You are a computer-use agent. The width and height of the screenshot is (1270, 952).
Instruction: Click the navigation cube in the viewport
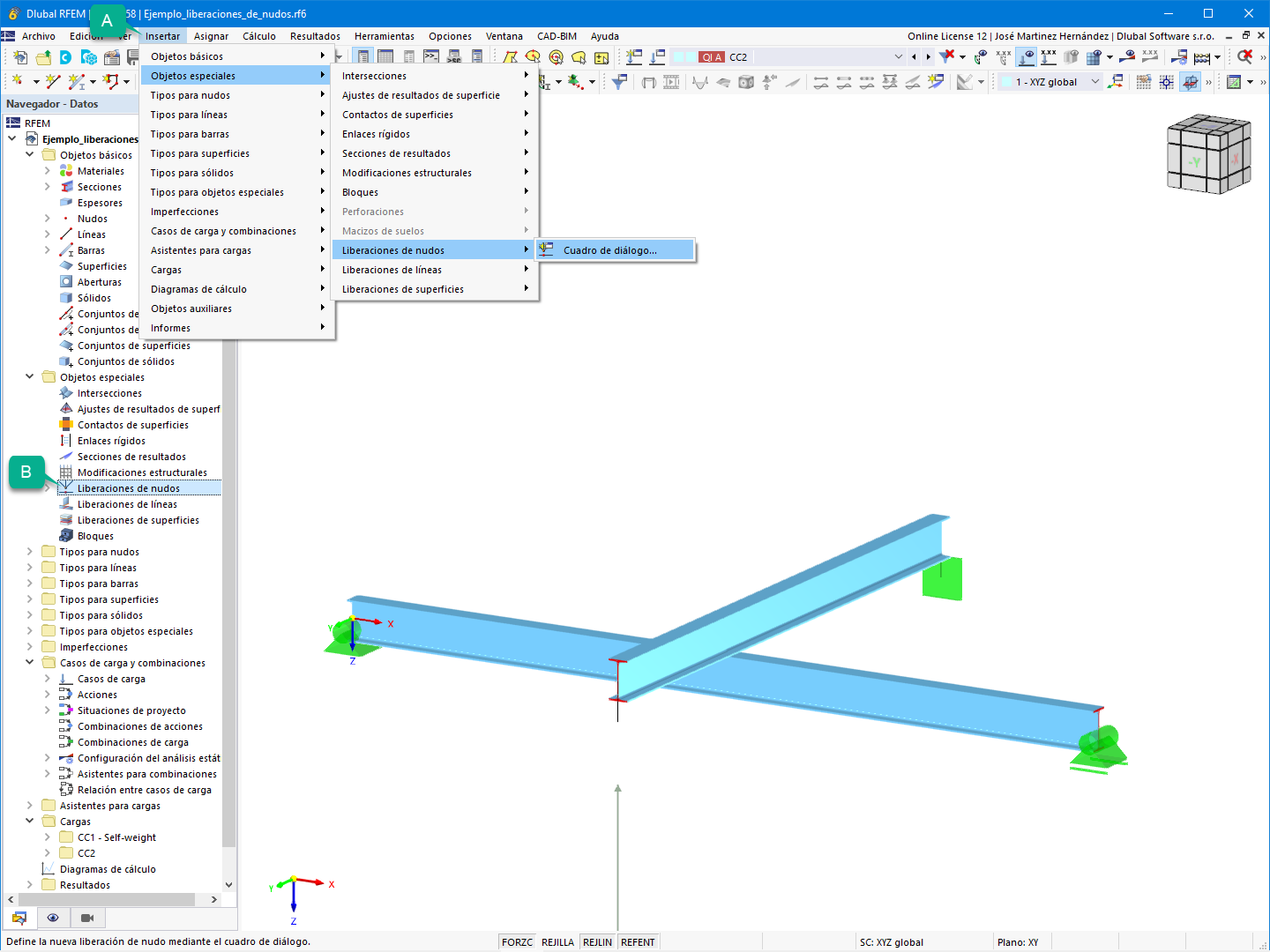click(1208, 152)
